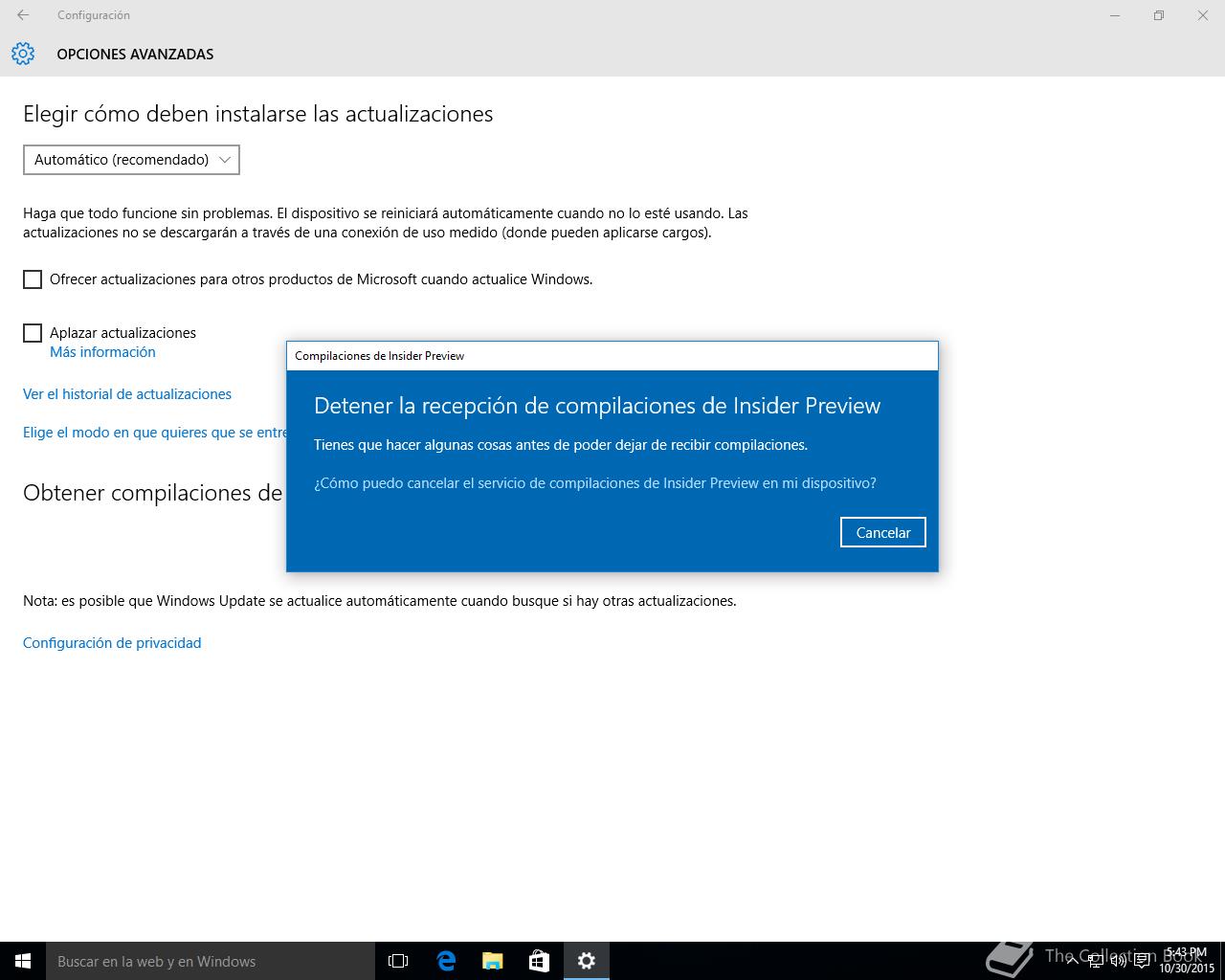
Task: Open the how to cancel Insider Preview service link
Action: [x=595, y=483]
